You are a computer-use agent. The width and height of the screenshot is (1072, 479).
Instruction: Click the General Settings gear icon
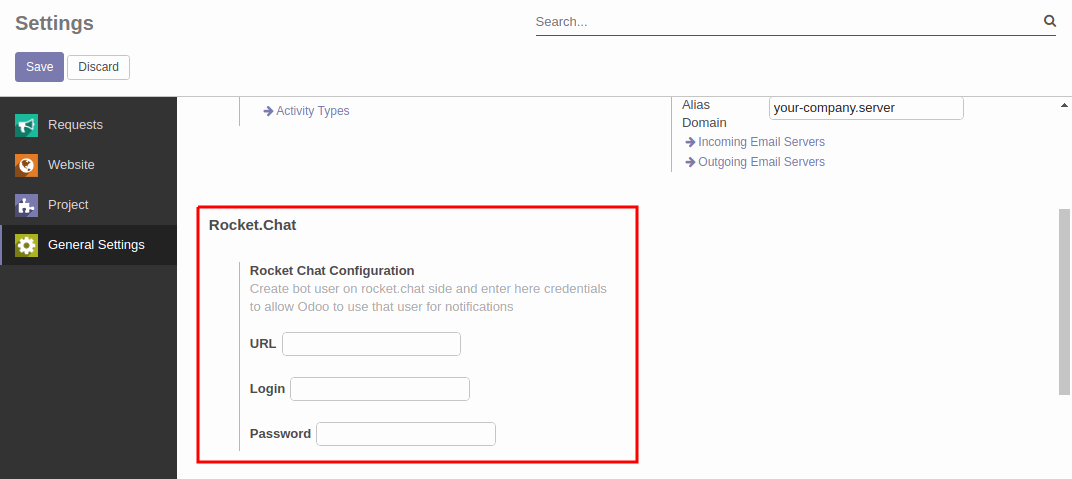pyautogui.click(x=27, y=245)
